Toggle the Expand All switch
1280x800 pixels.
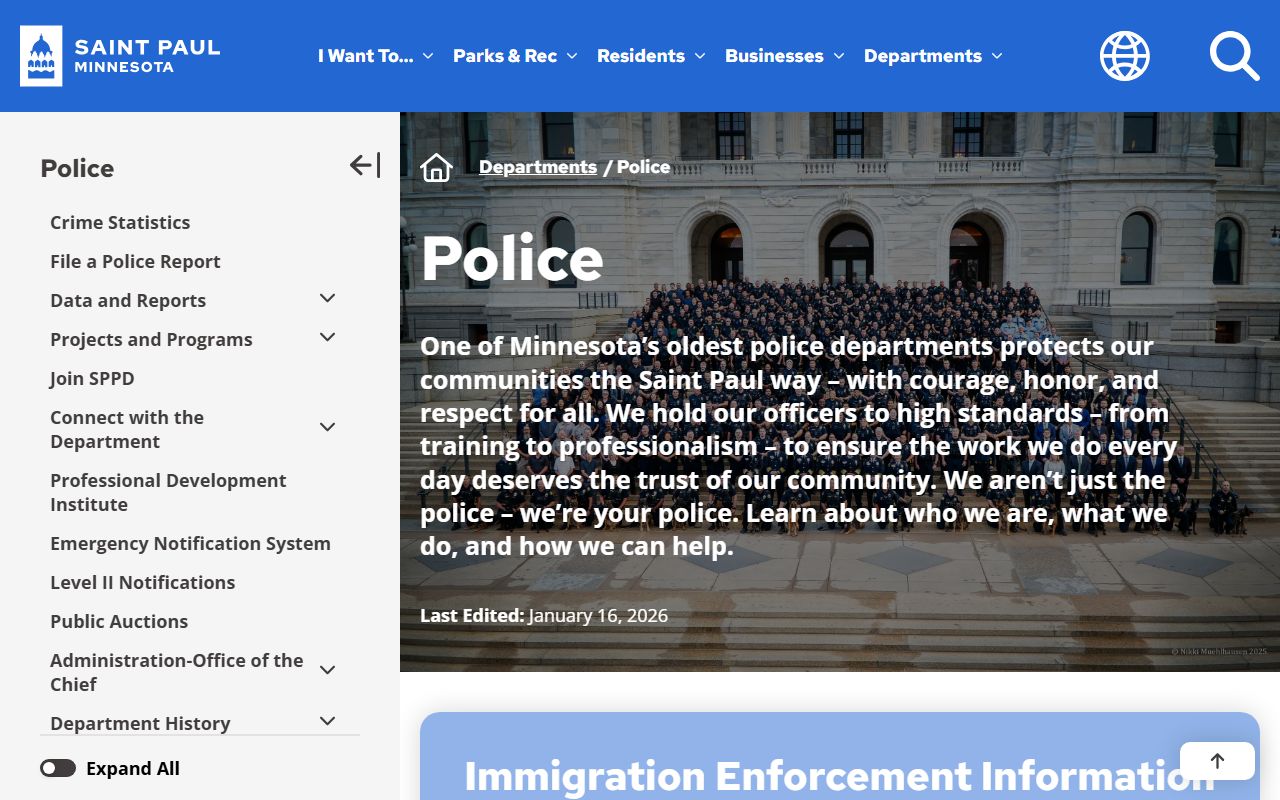coord(58,768)
